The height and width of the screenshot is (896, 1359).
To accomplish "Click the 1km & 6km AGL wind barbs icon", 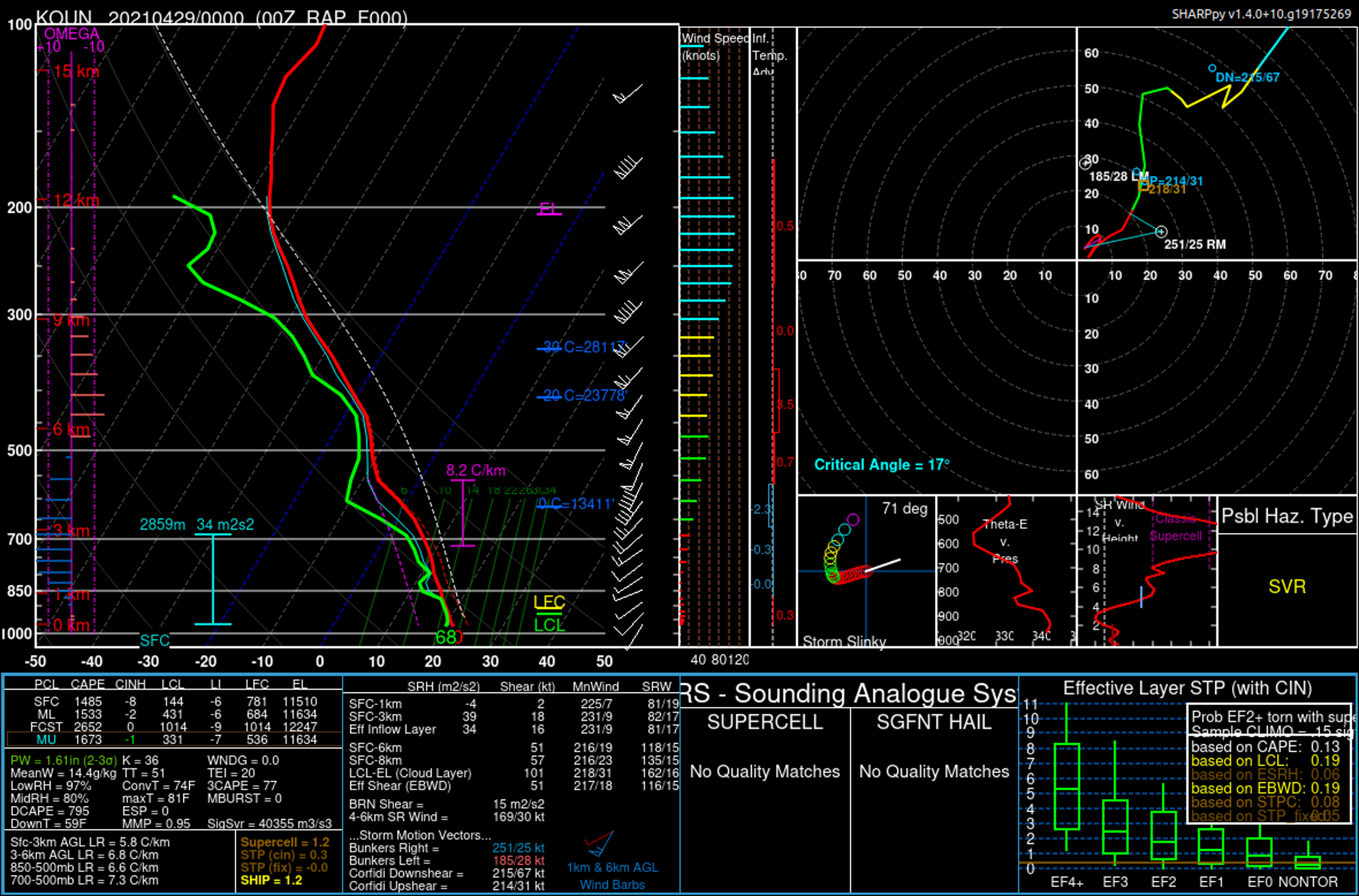I will [599, 844].
